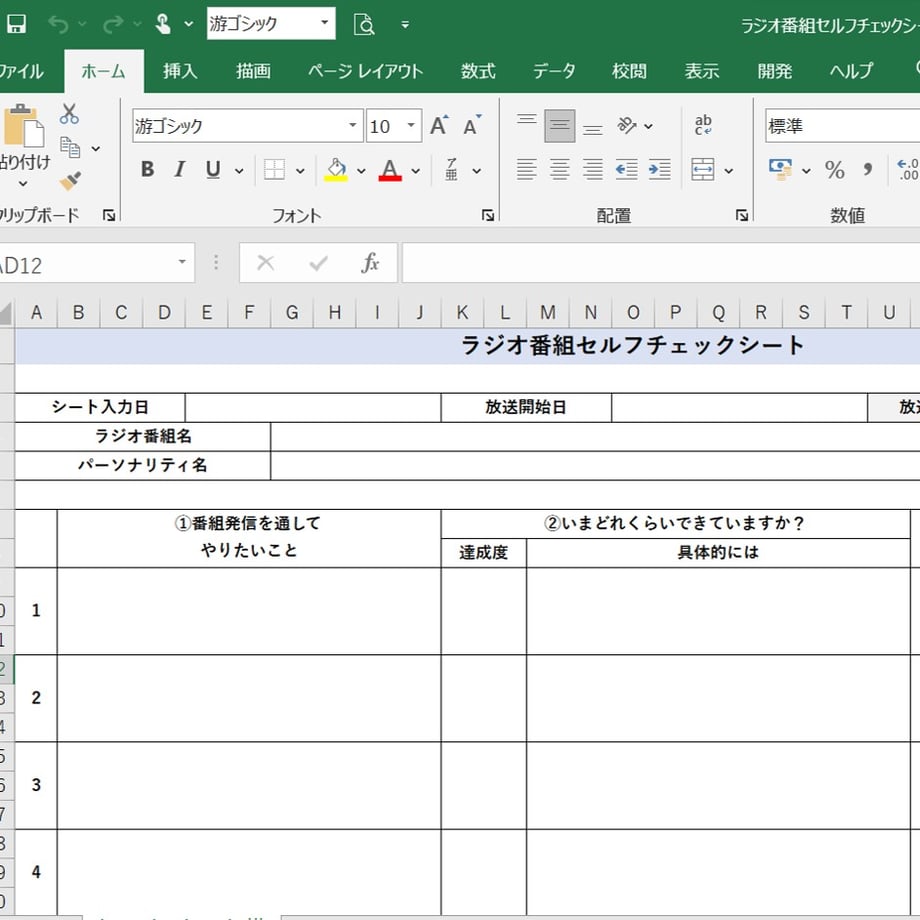
Task: Apply red font color
Action: [390, 170]
